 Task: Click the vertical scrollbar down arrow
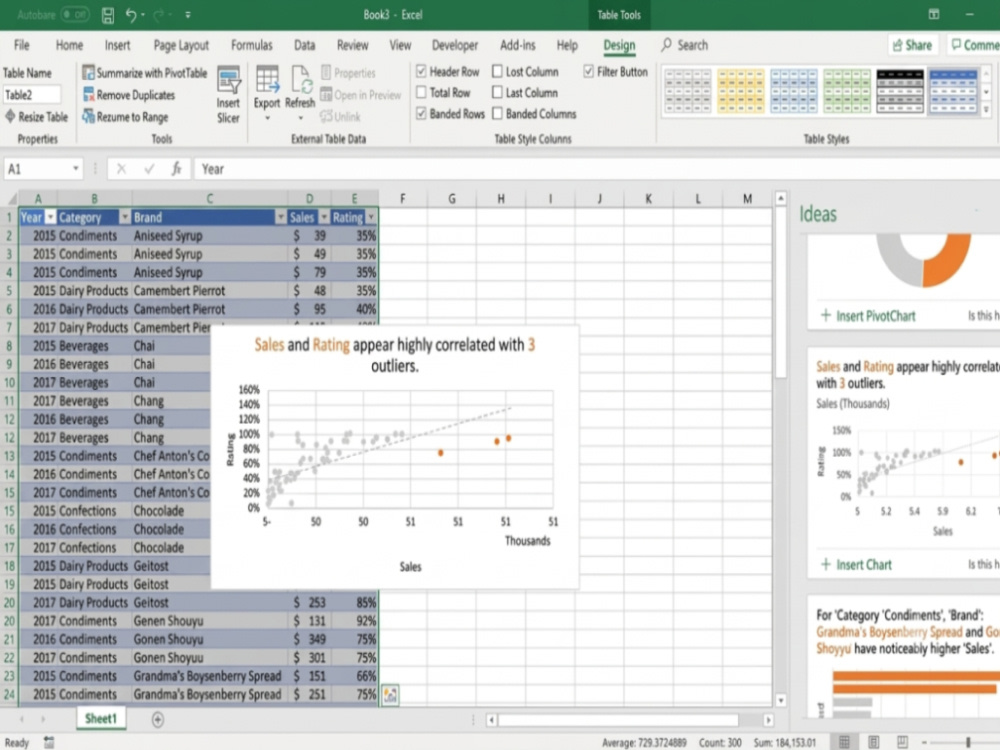(781, 700)
